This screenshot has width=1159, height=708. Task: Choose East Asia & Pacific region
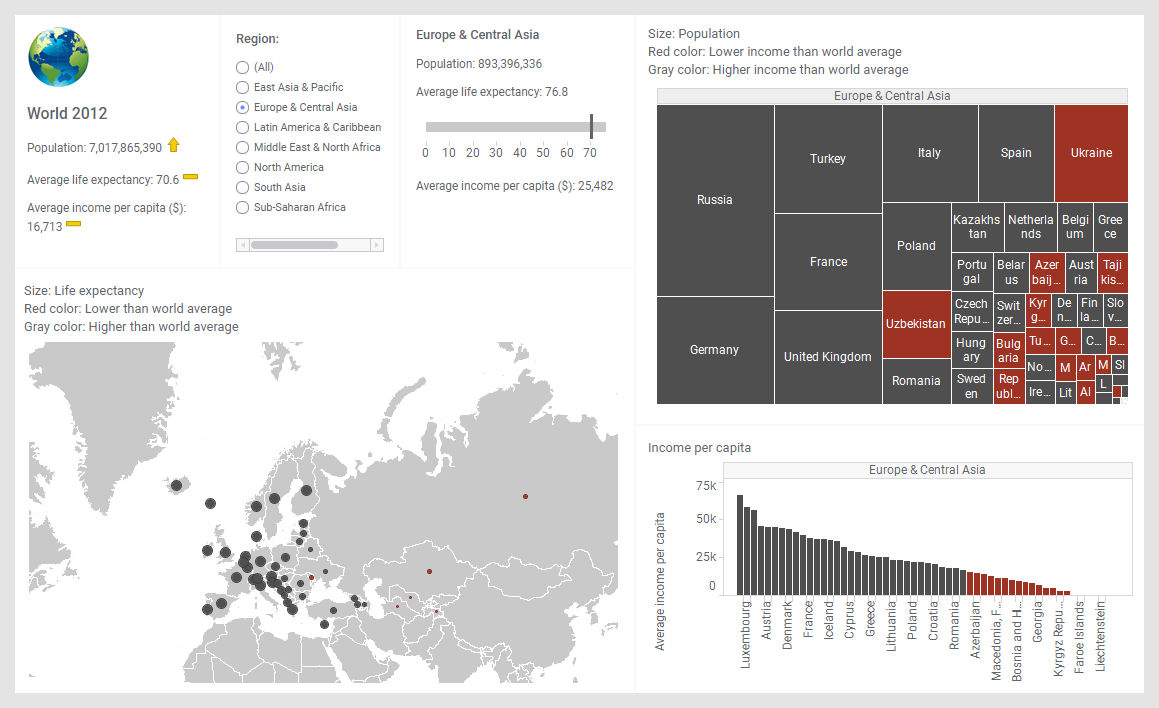242,87
